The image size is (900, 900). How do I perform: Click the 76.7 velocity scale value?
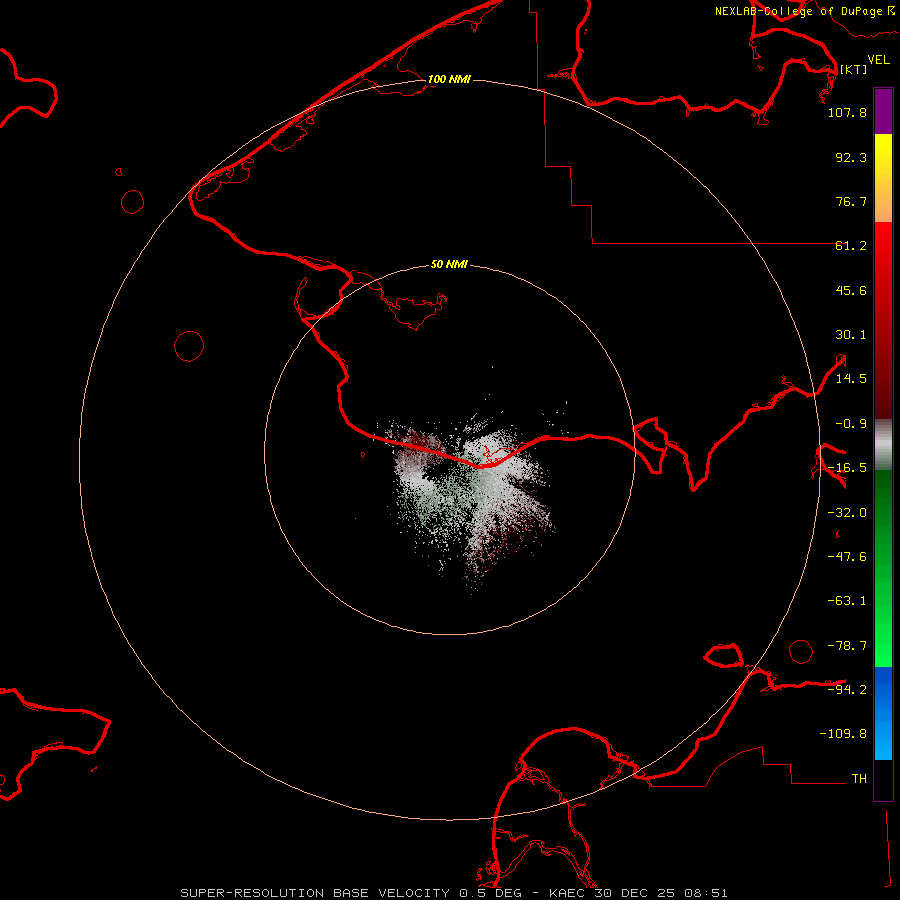(x=851, y=201)
